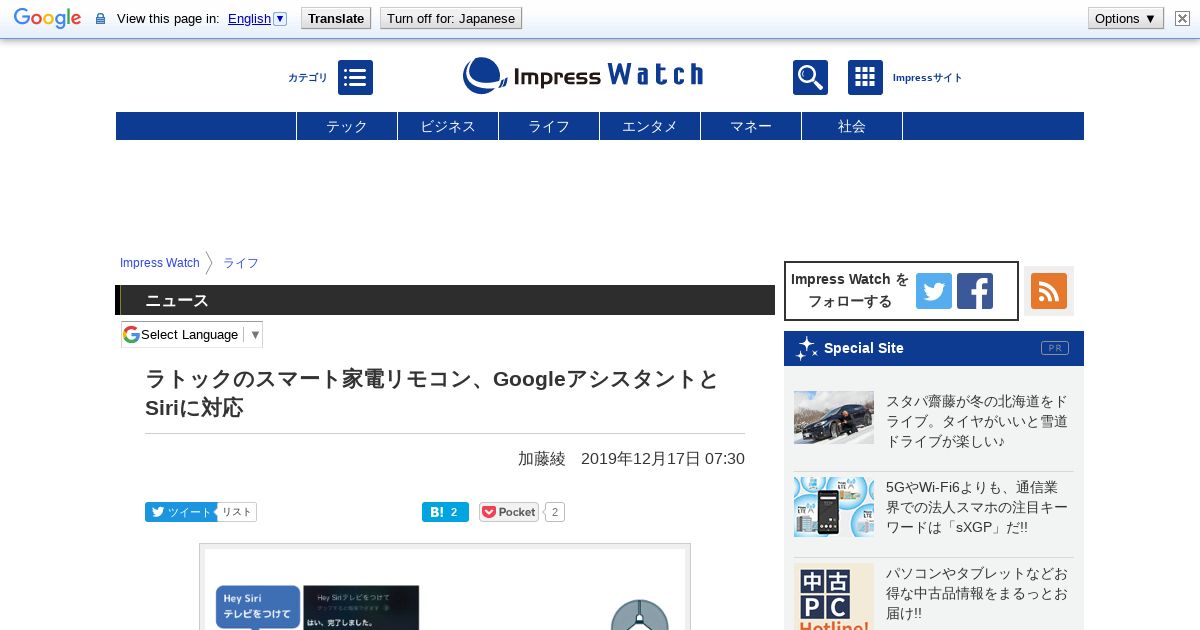Click Impressサイト text label
Image resolution: width=1200 pixels, height=630 pixels.
927,77
